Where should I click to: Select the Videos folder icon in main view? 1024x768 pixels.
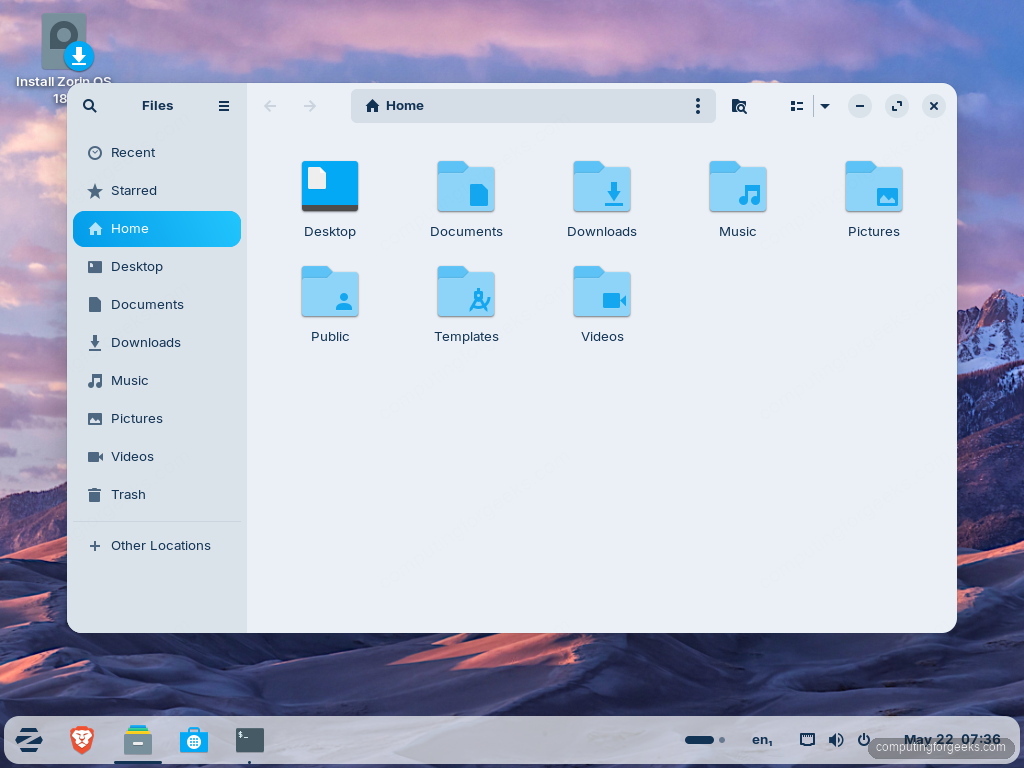pos(601,291)
